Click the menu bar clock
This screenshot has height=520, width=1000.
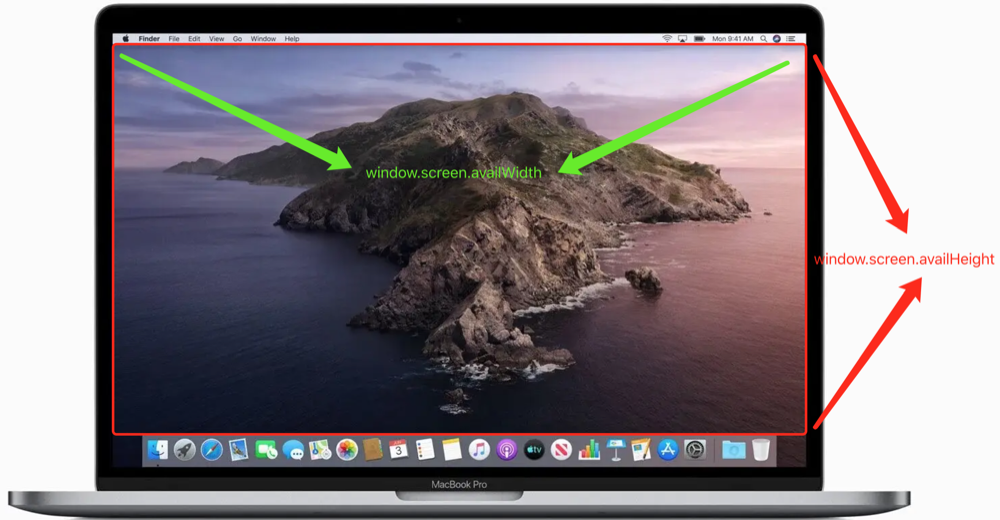pyautogui.click(x=732, y=38)
